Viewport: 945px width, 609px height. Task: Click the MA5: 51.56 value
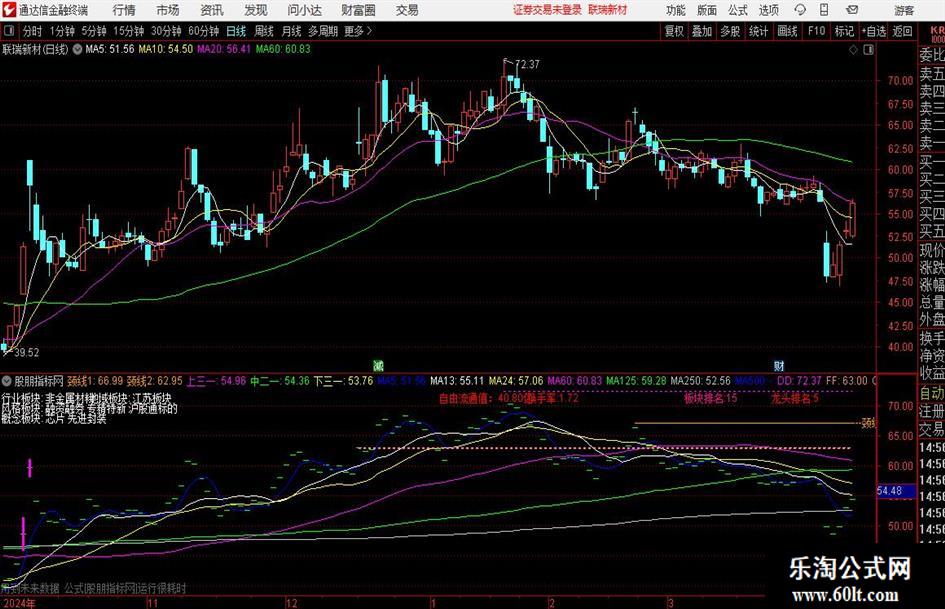point(110,49)
